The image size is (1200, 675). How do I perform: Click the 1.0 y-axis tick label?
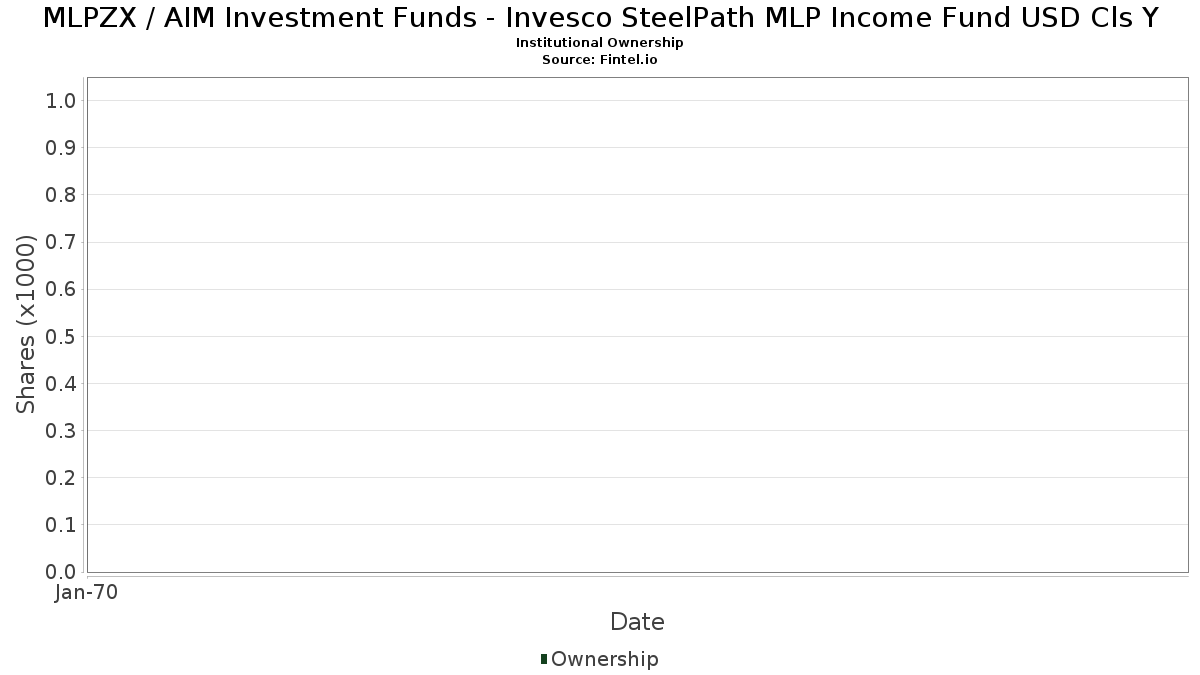click(x=61, y=100)
